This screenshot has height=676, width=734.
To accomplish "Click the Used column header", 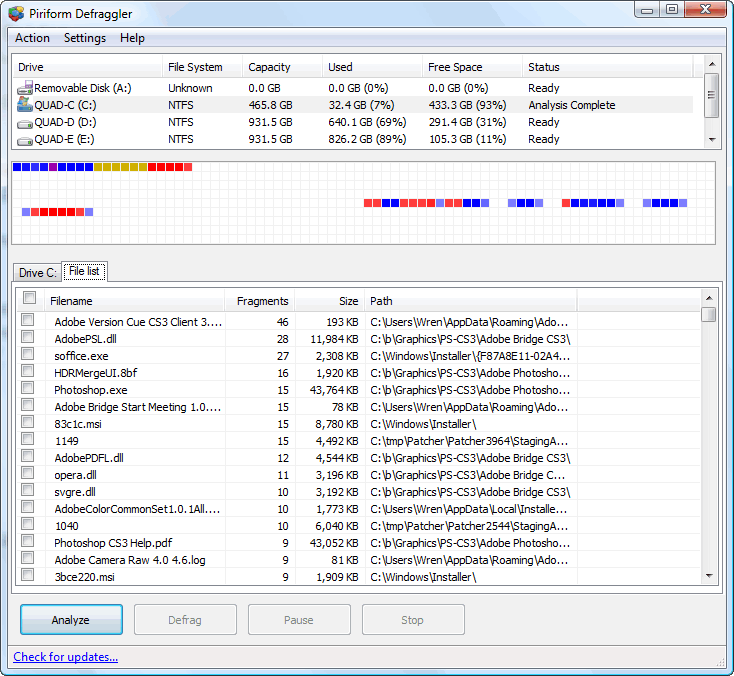I will tap(373, 67).
